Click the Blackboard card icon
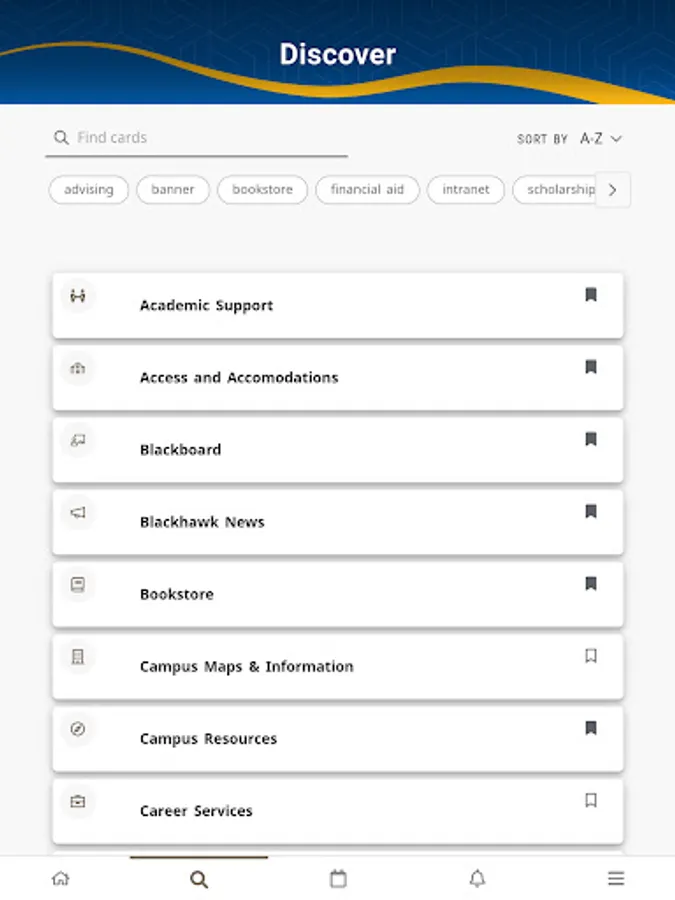Viewport: 675px width, 900px height. coord(78,440)
